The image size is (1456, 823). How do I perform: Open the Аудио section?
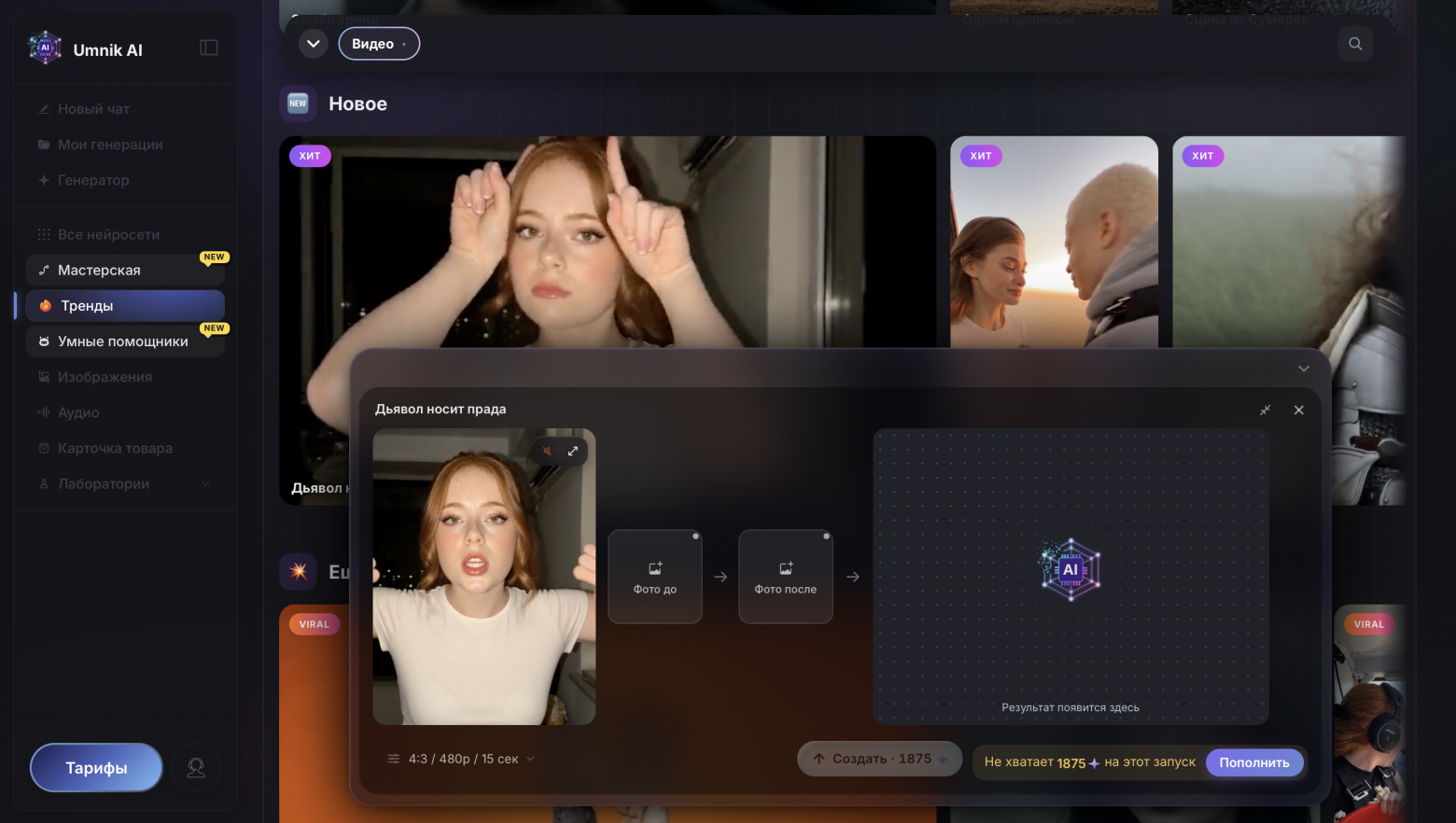[x=125, y=412]
